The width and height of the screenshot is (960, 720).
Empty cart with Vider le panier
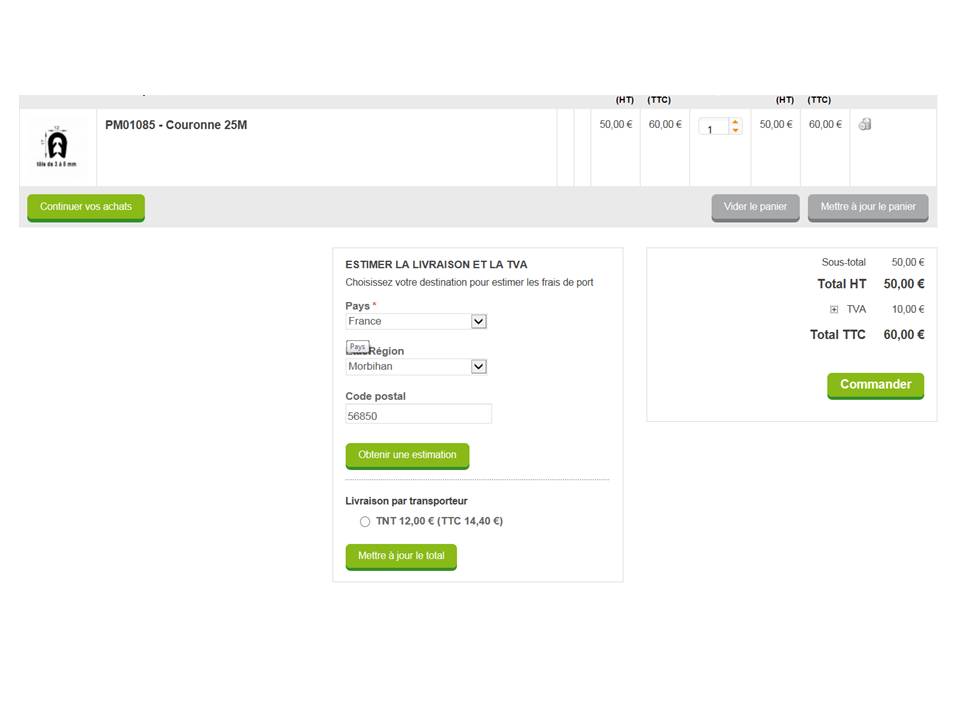[755, 207]
